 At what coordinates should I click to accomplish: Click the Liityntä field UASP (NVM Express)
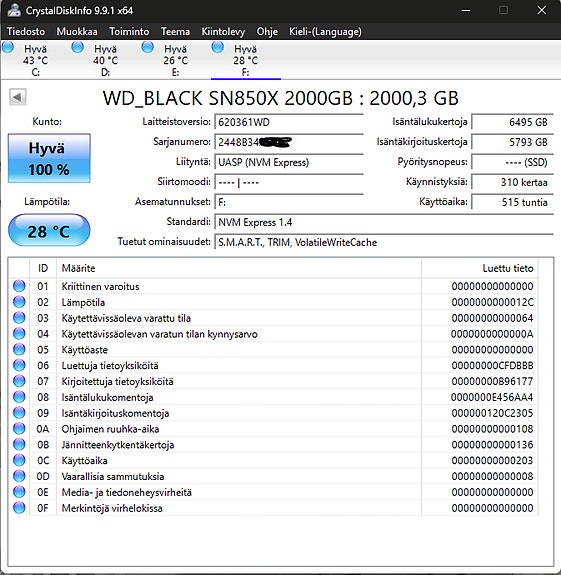289,162
